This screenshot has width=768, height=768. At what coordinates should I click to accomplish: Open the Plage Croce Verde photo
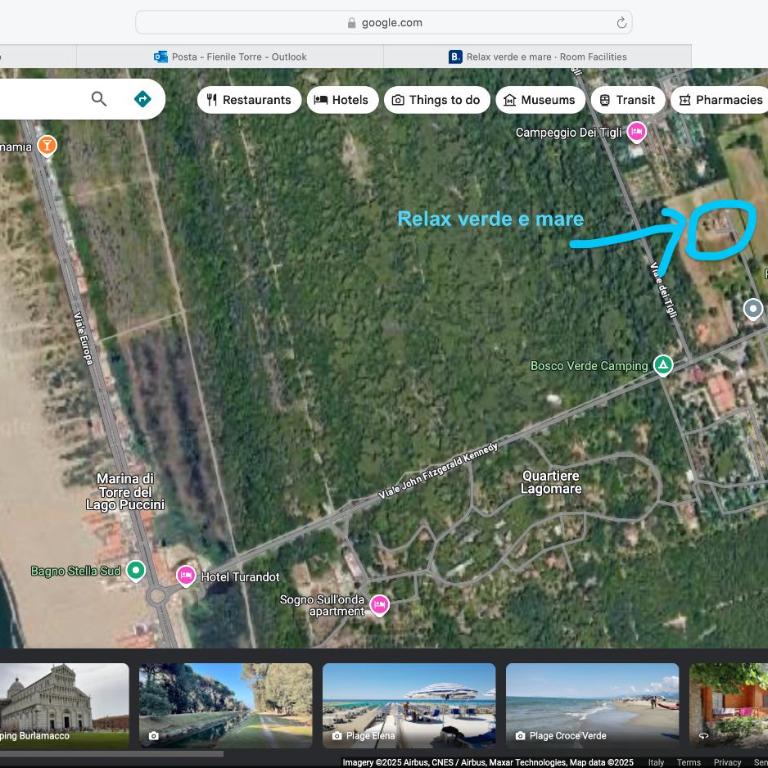(592, 705)
